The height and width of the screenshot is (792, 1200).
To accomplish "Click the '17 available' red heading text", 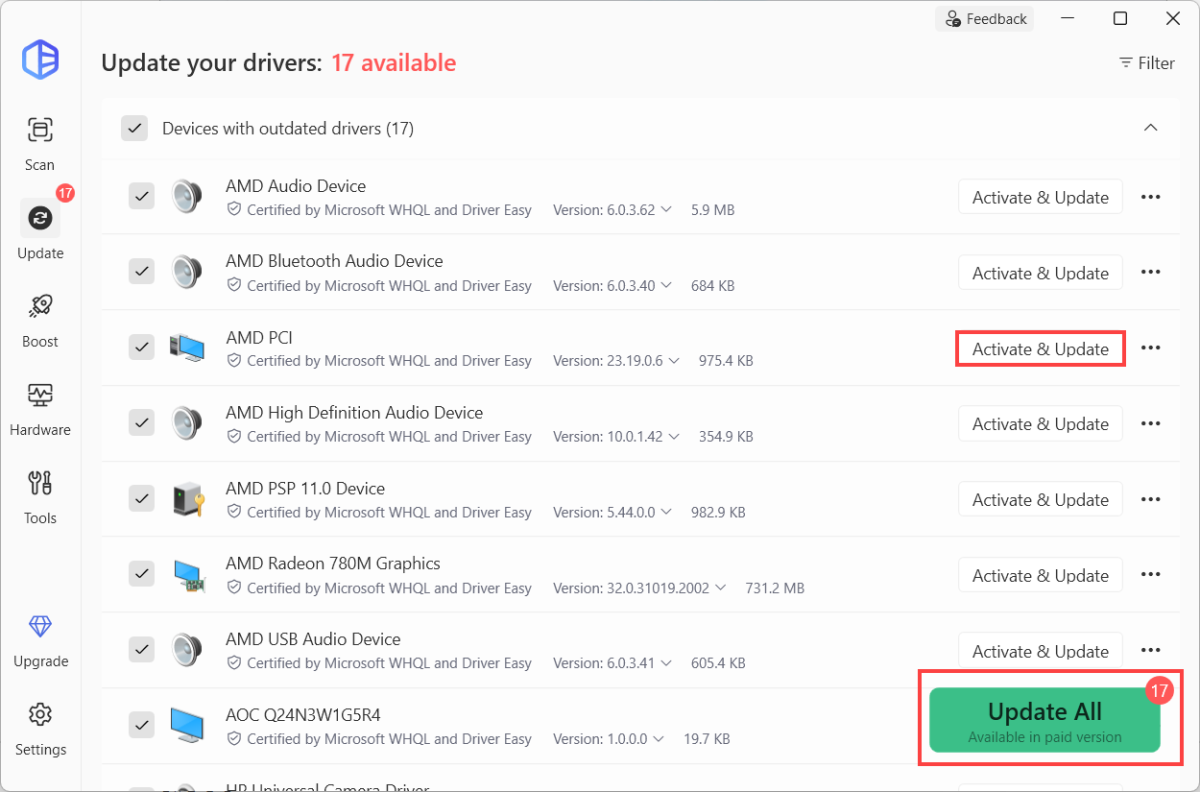I will (393, 63).
